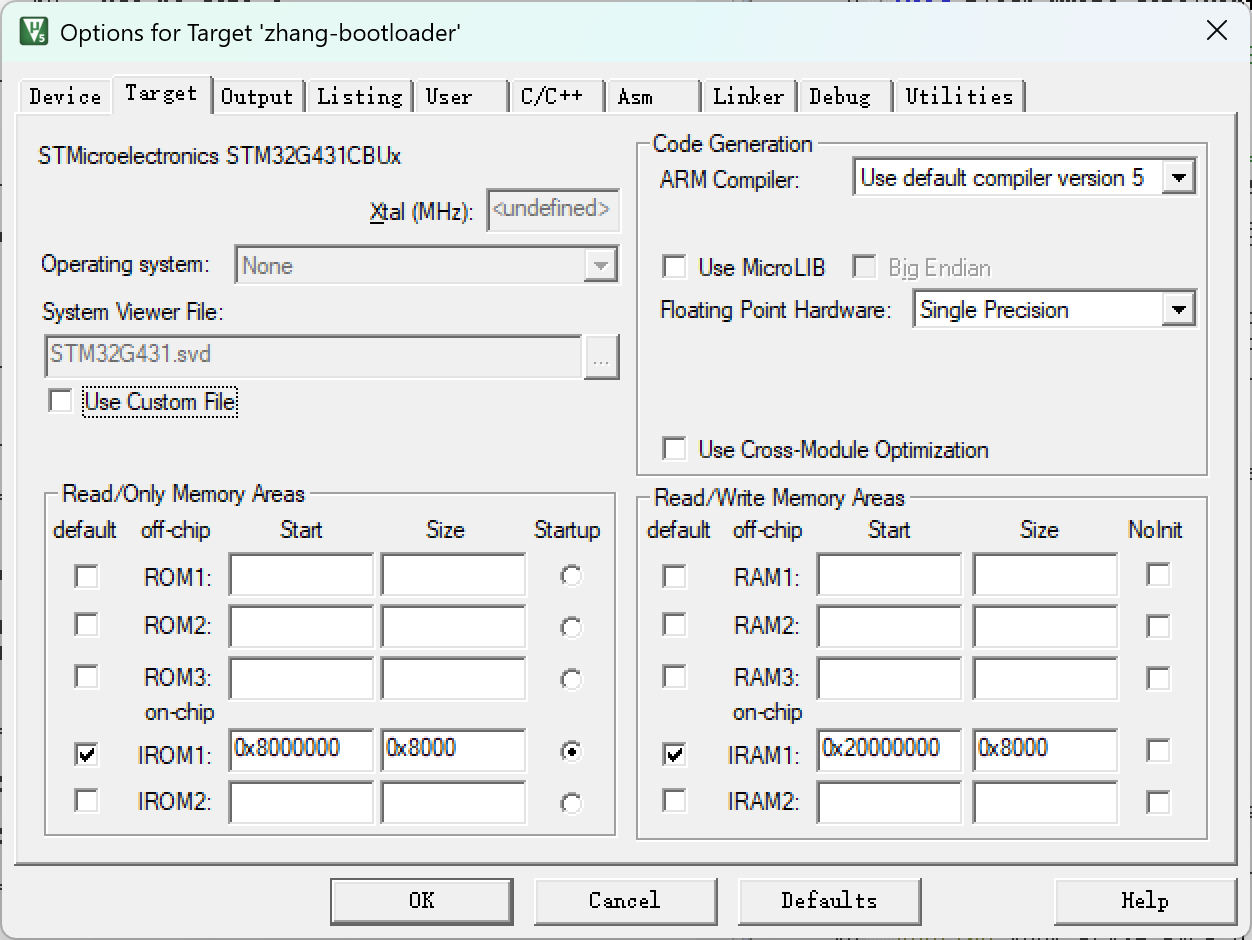Screen dimensions: 1252x940
Task: Switch to the Linker tab
Action: click(x=748, y=96)
